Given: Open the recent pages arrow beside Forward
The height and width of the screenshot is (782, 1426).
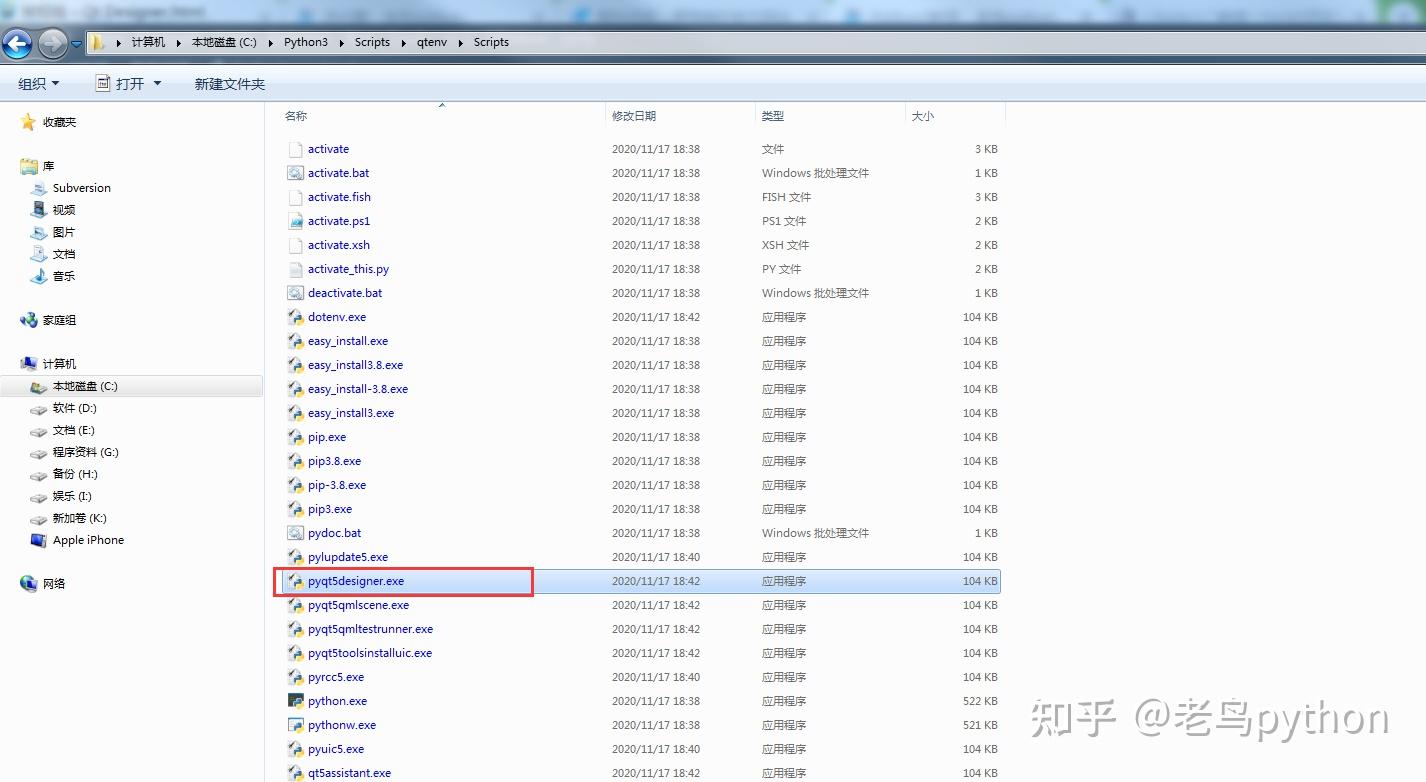Looking at the screenshot, I should pos(77,44).
